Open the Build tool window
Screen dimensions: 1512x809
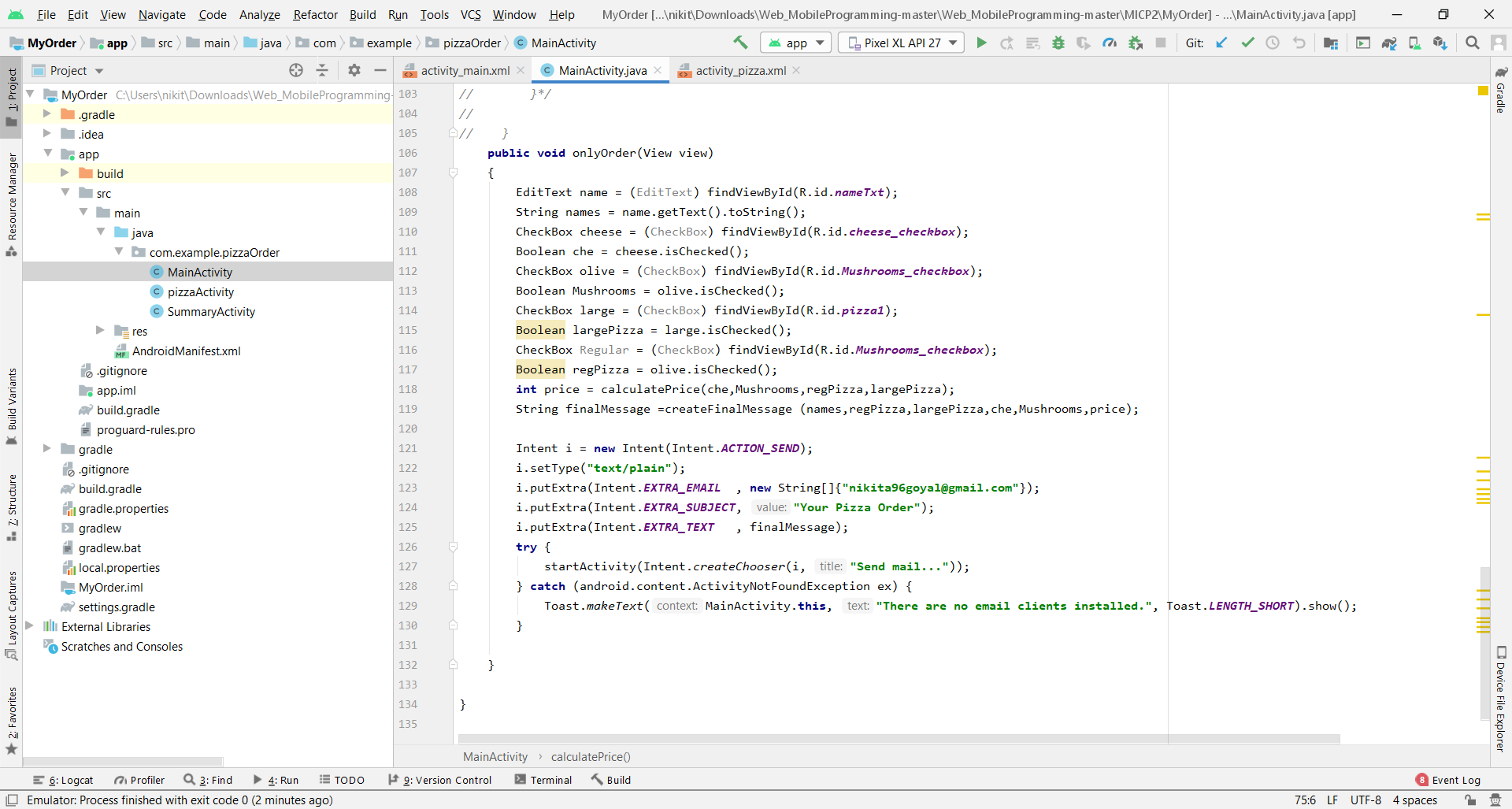[x=611, y=780]
